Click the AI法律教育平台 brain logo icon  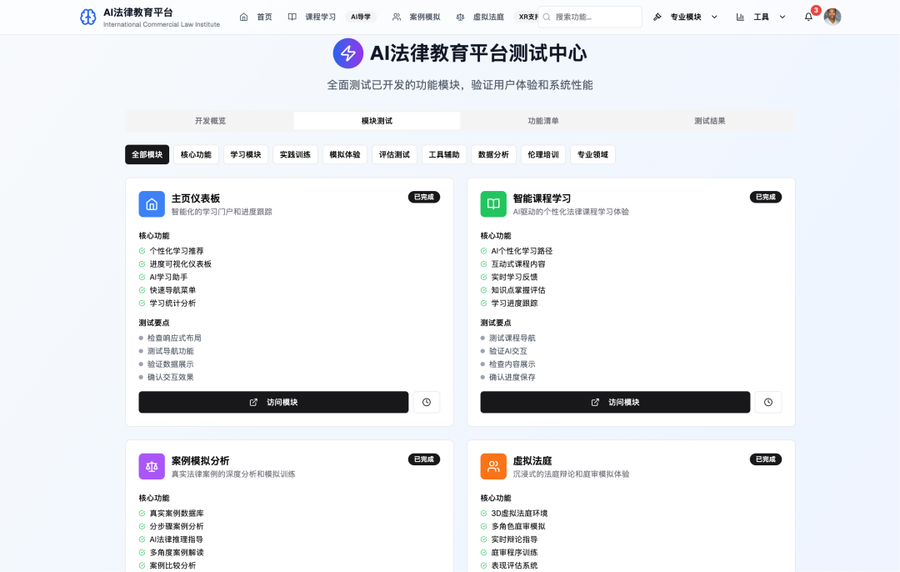click(x=88, y=17)
